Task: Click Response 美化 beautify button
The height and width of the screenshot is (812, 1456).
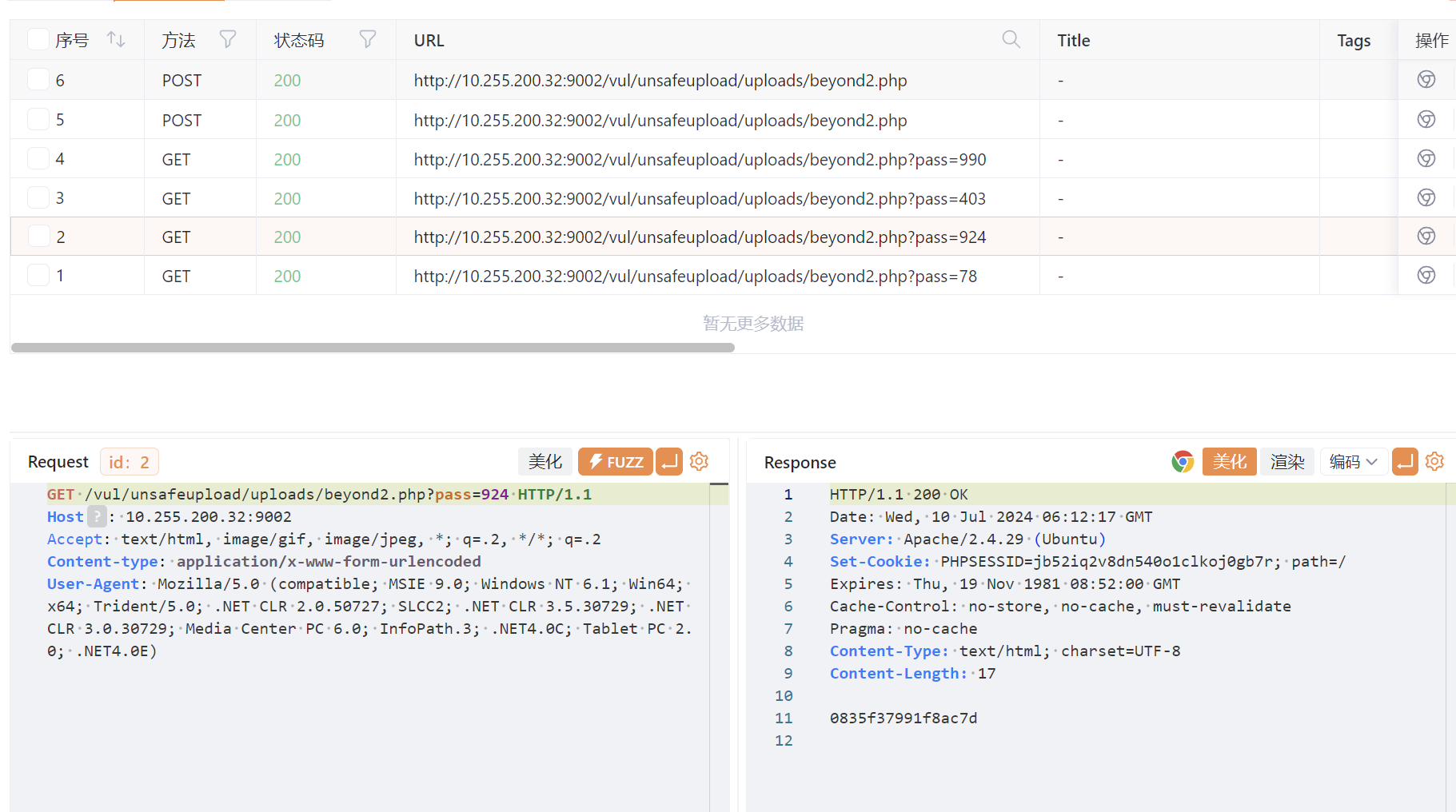Action: point(1229,462)
